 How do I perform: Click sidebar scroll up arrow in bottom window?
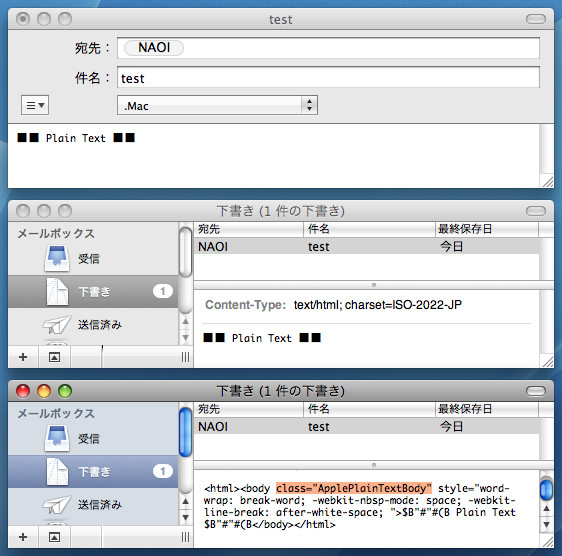[x=185, y=502]
